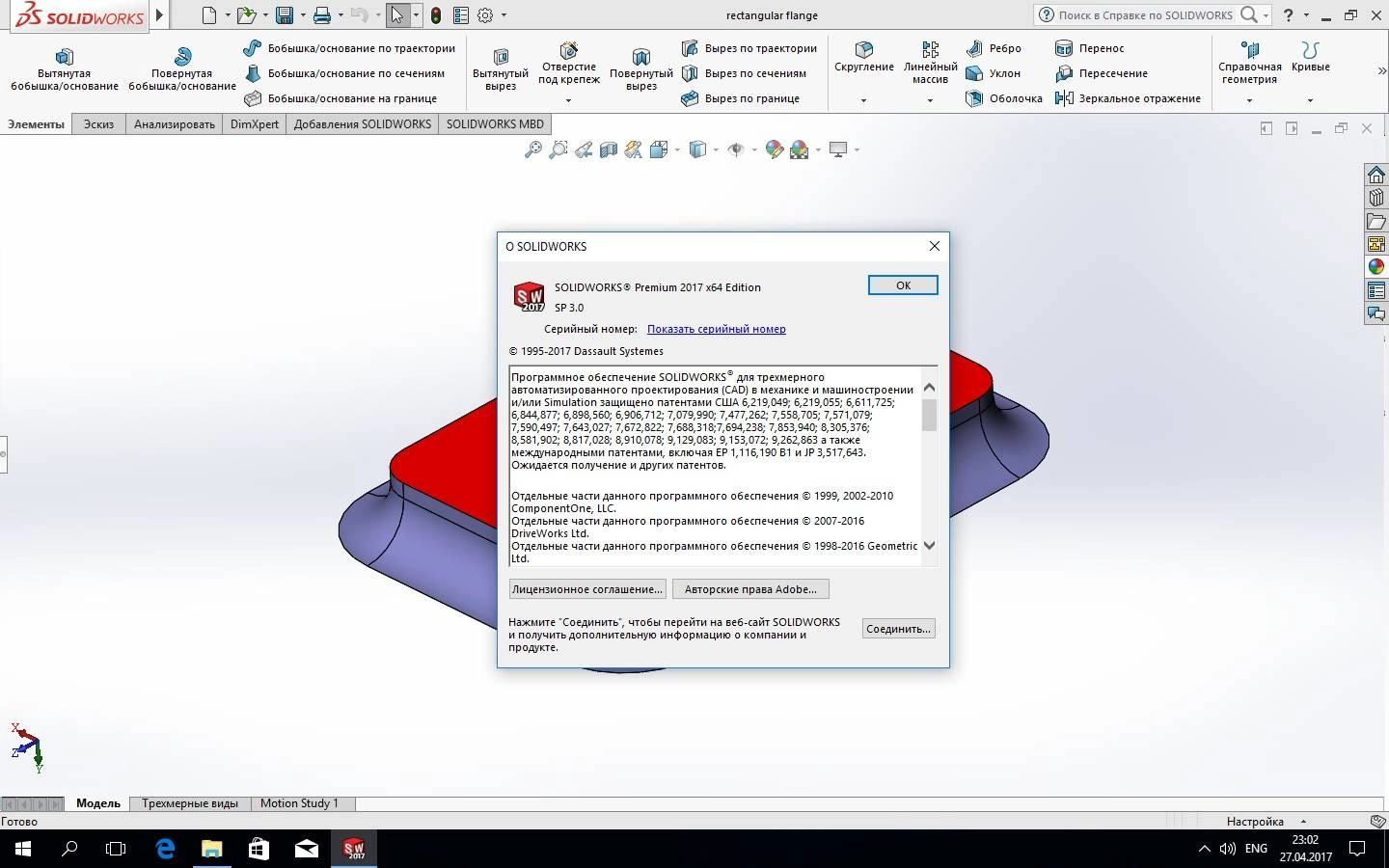Click the Zoom to Area icon
Screen dimensions: 1389x868
[x=558, y=149]
